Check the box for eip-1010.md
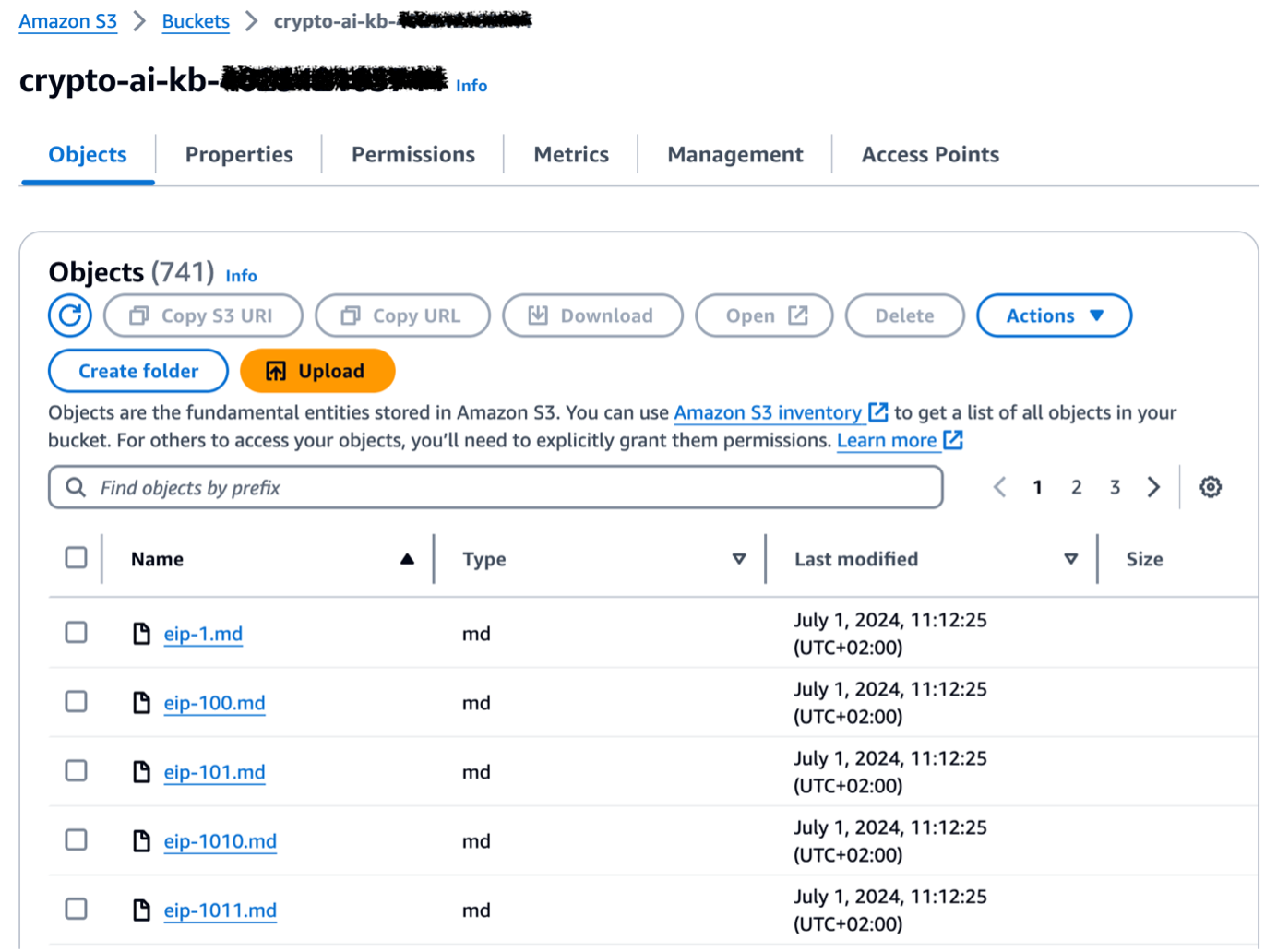The image size is (1277, 952). coord(76,840)
